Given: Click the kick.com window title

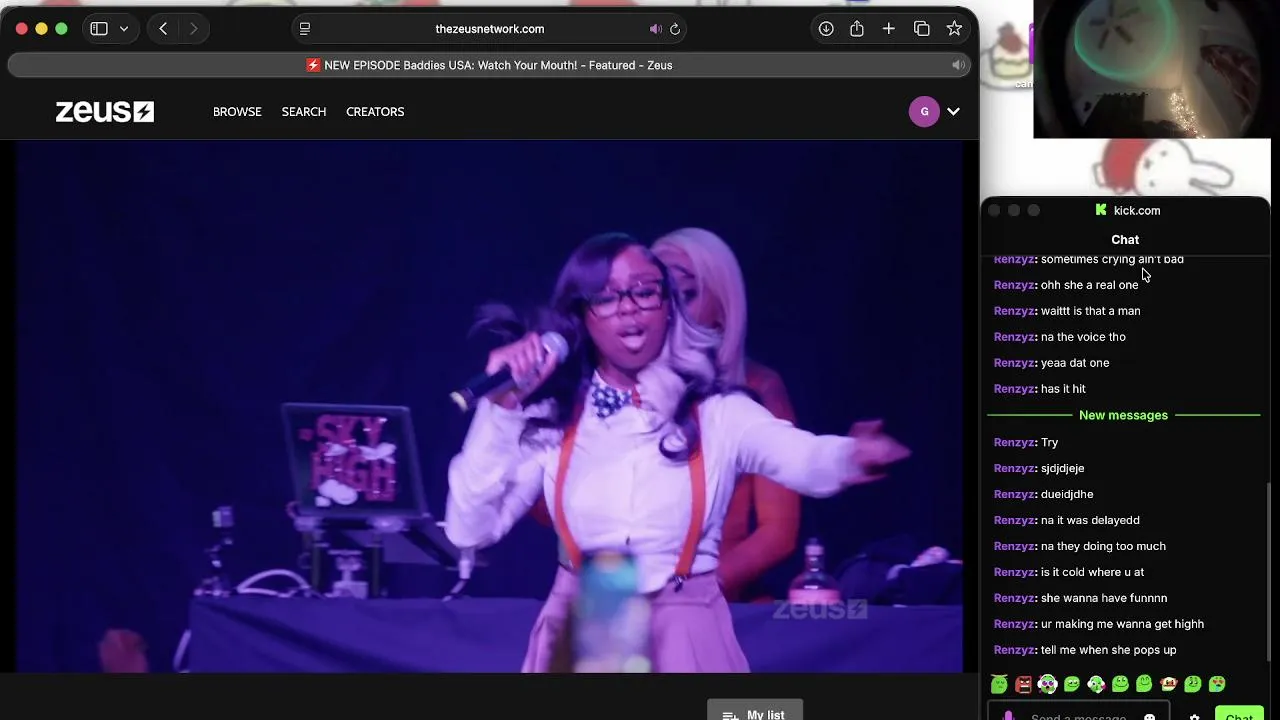Looking at the screenshot, I should (1137, 211).
